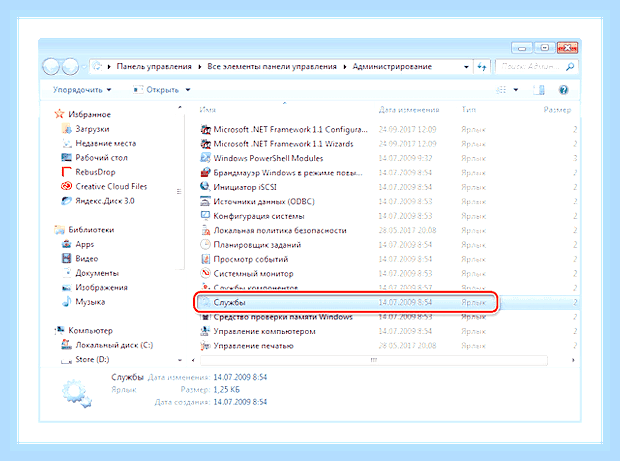620x461 pixels.
Task: Open the recent pages arrow beside navigation buttons
Action: [85, 67]
